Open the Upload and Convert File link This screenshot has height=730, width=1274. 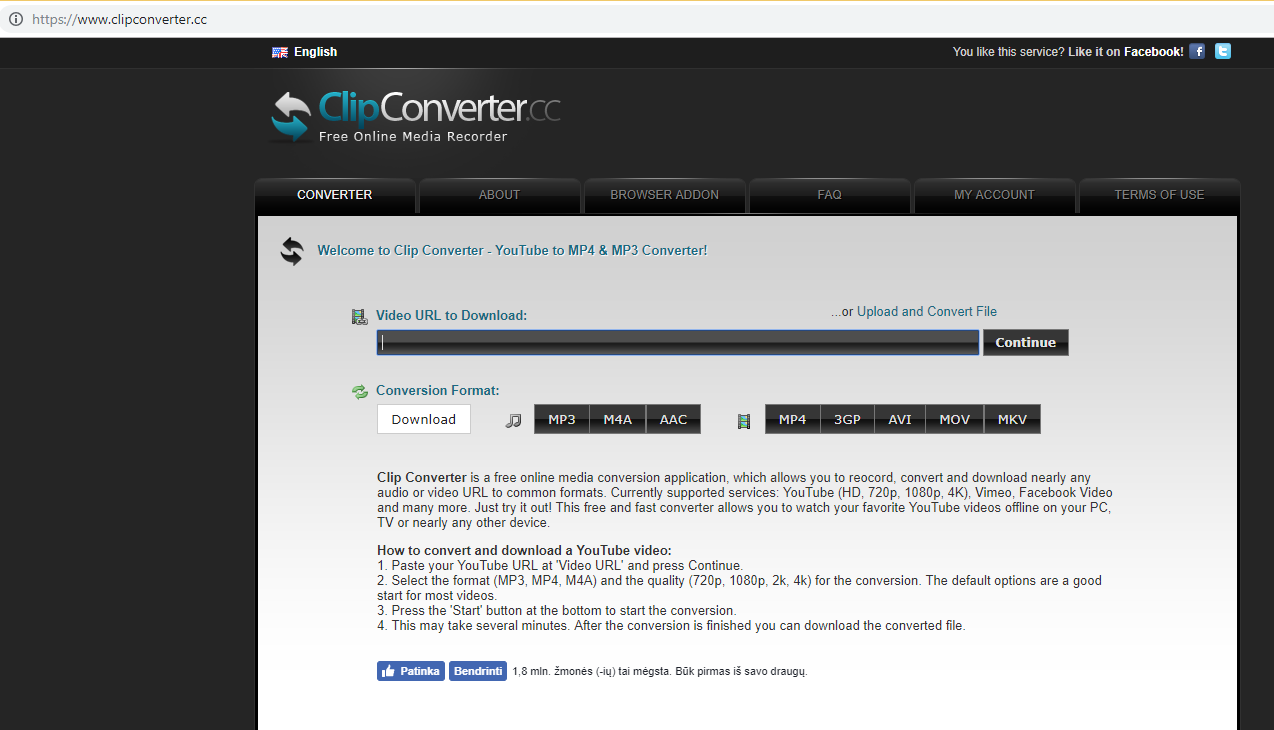(927, 312)
